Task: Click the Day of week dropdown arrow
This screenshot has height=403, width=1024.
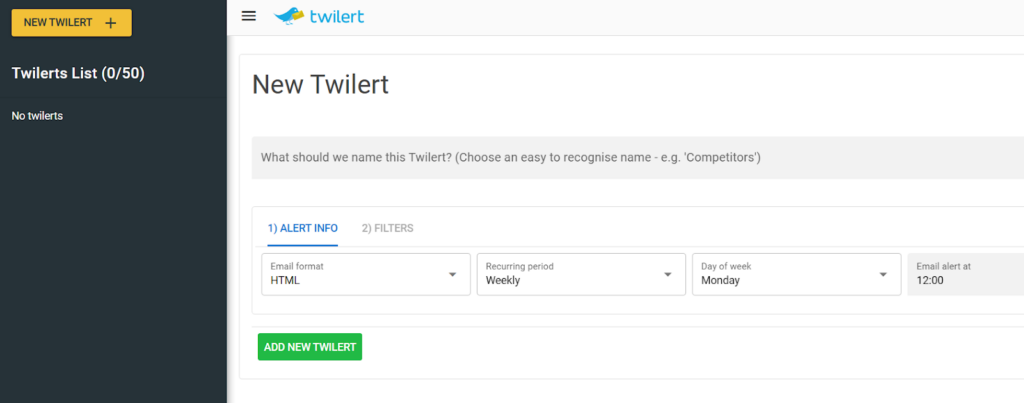Action: pos(883,274)
